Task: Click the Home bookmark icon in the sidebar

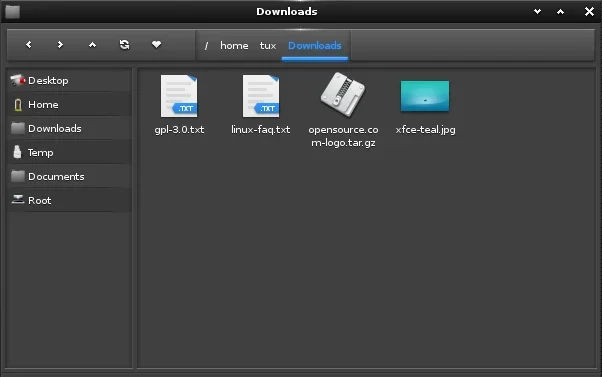Action: coord(18,104)
